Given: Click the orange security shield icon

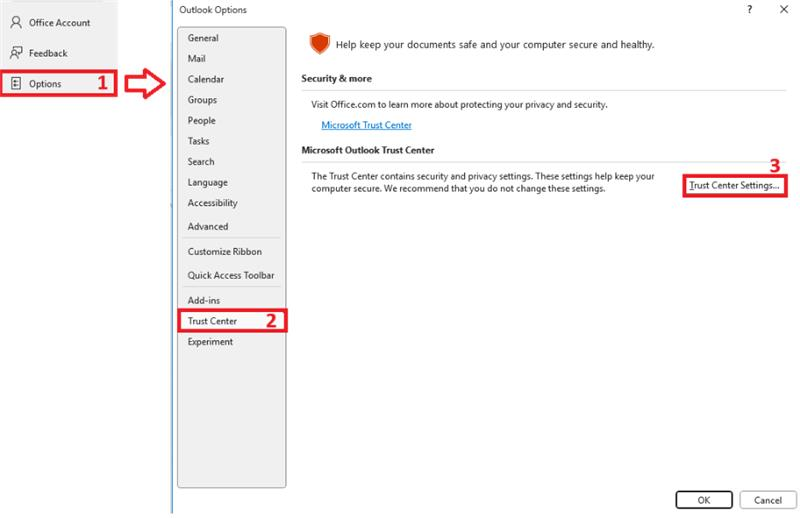Looking at the screenshot, I should pos(319,44).
